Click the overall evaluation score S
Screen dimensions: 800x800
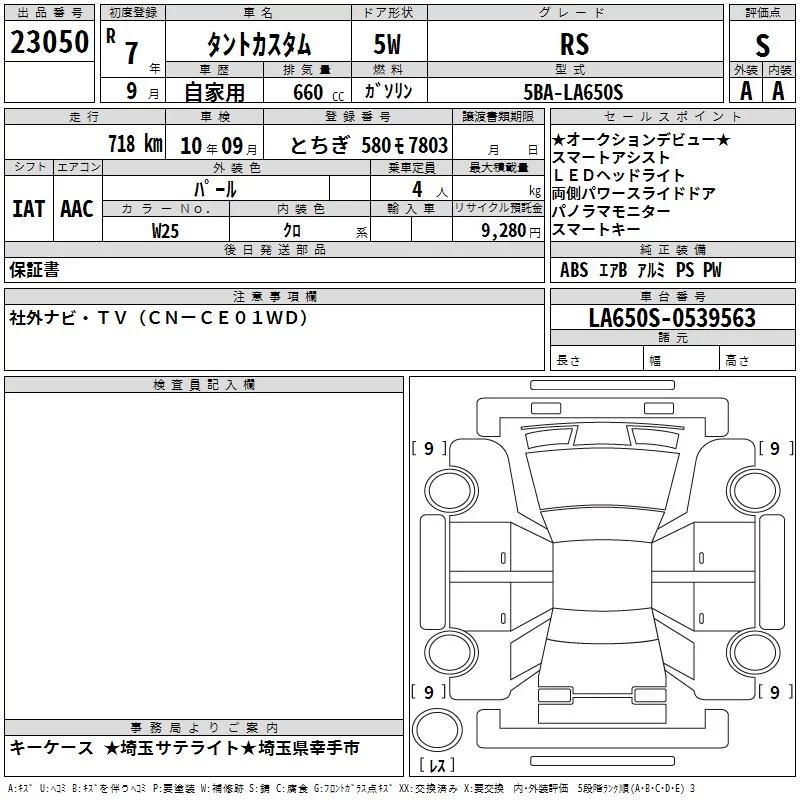click(x=762, y=45)
